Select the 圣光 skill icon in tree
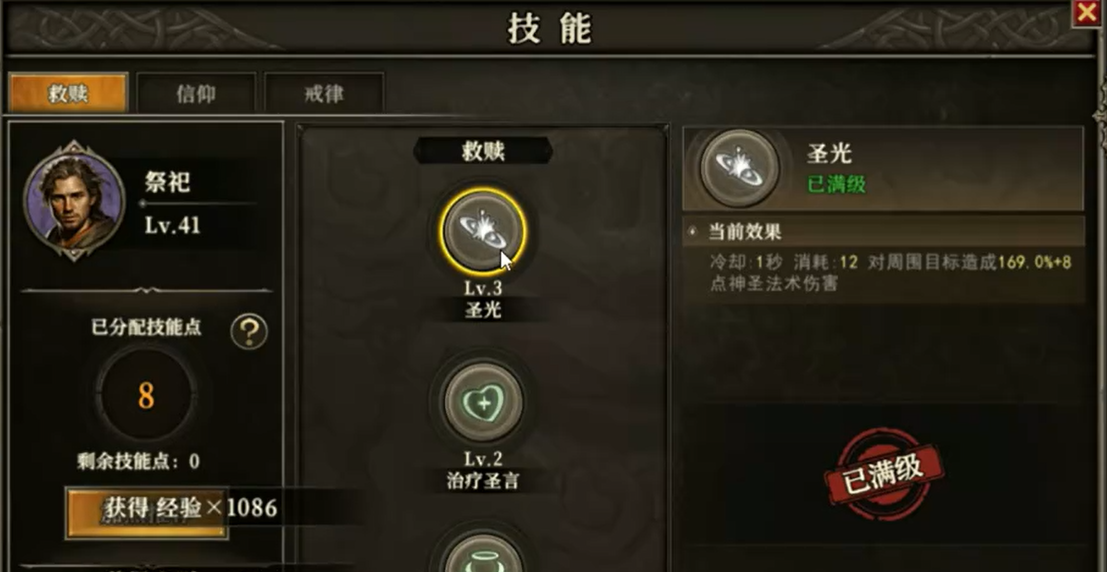This screenshot has width=1107, height=572. tap(483, 231)
